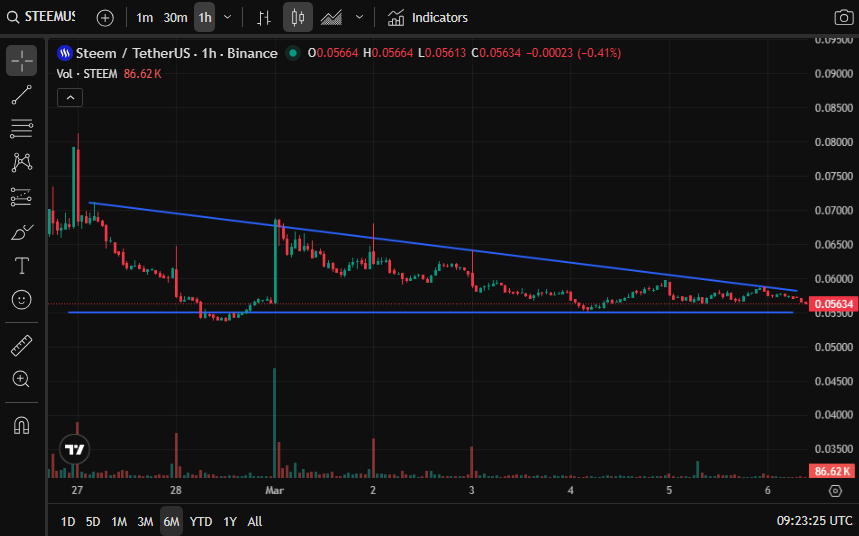Toggle the magnet snap mode

coord(21,425)
